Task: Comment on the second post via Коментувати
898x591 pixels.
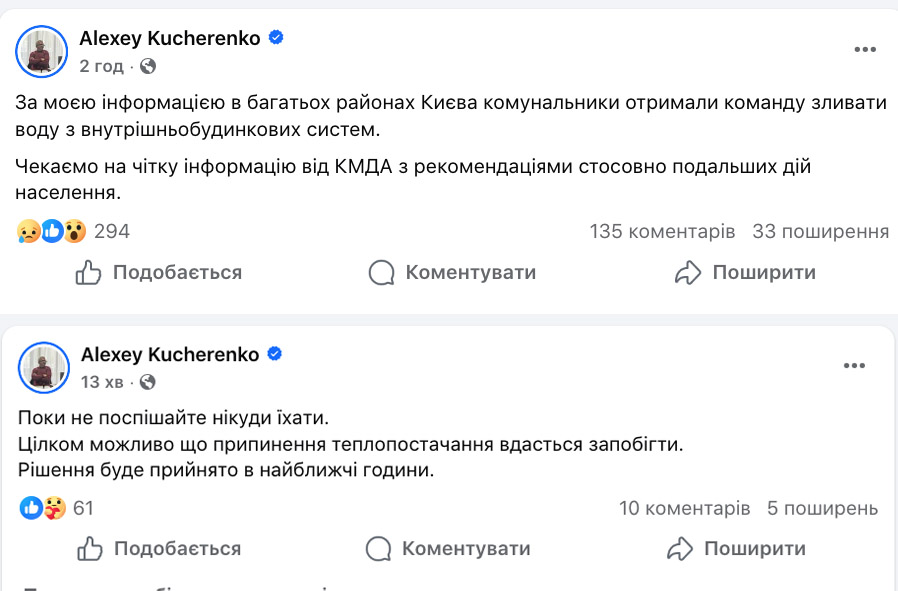Action: pos(448,548)
